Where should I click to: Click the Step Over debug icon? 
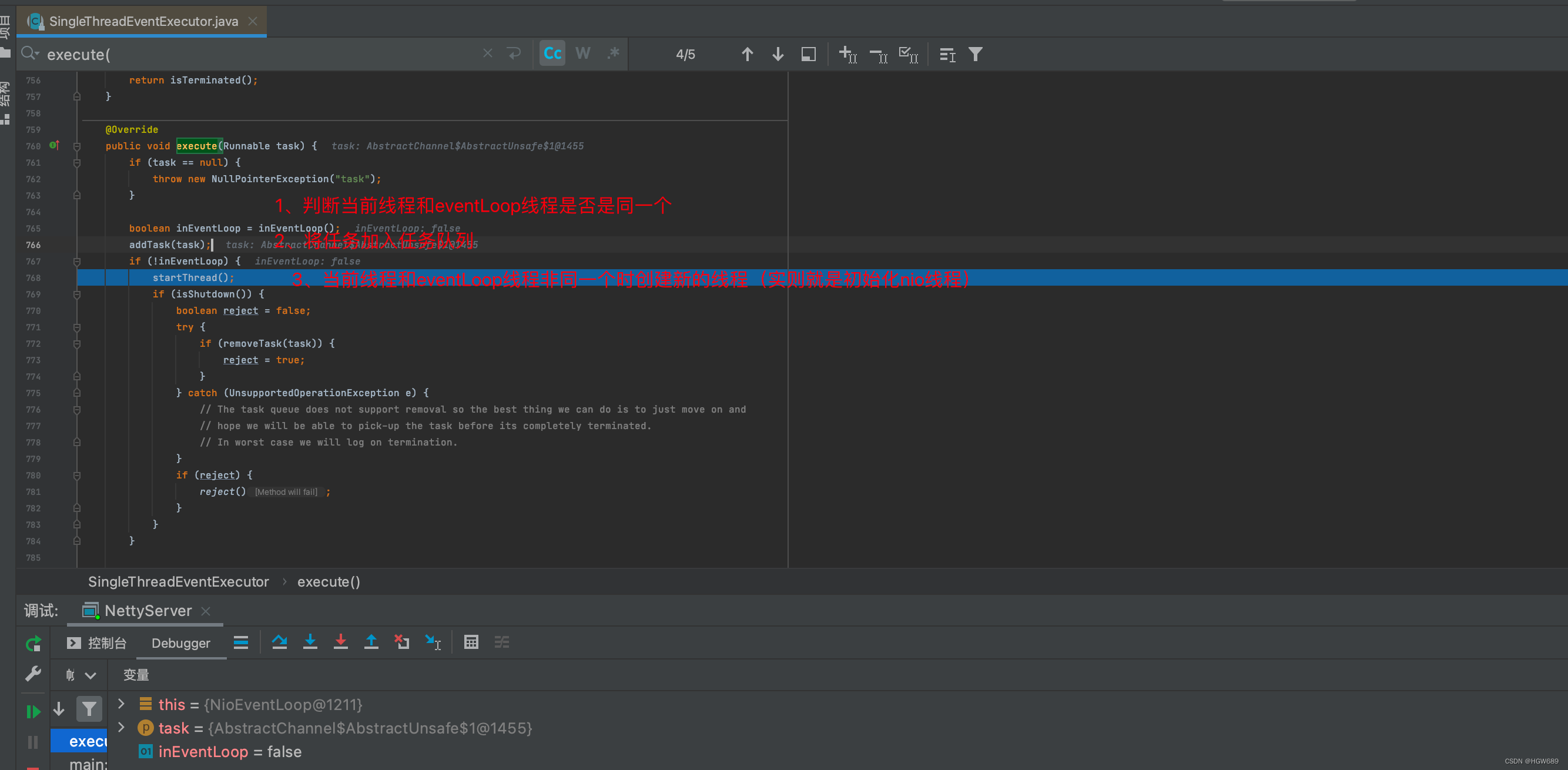[x=279, y=641]
